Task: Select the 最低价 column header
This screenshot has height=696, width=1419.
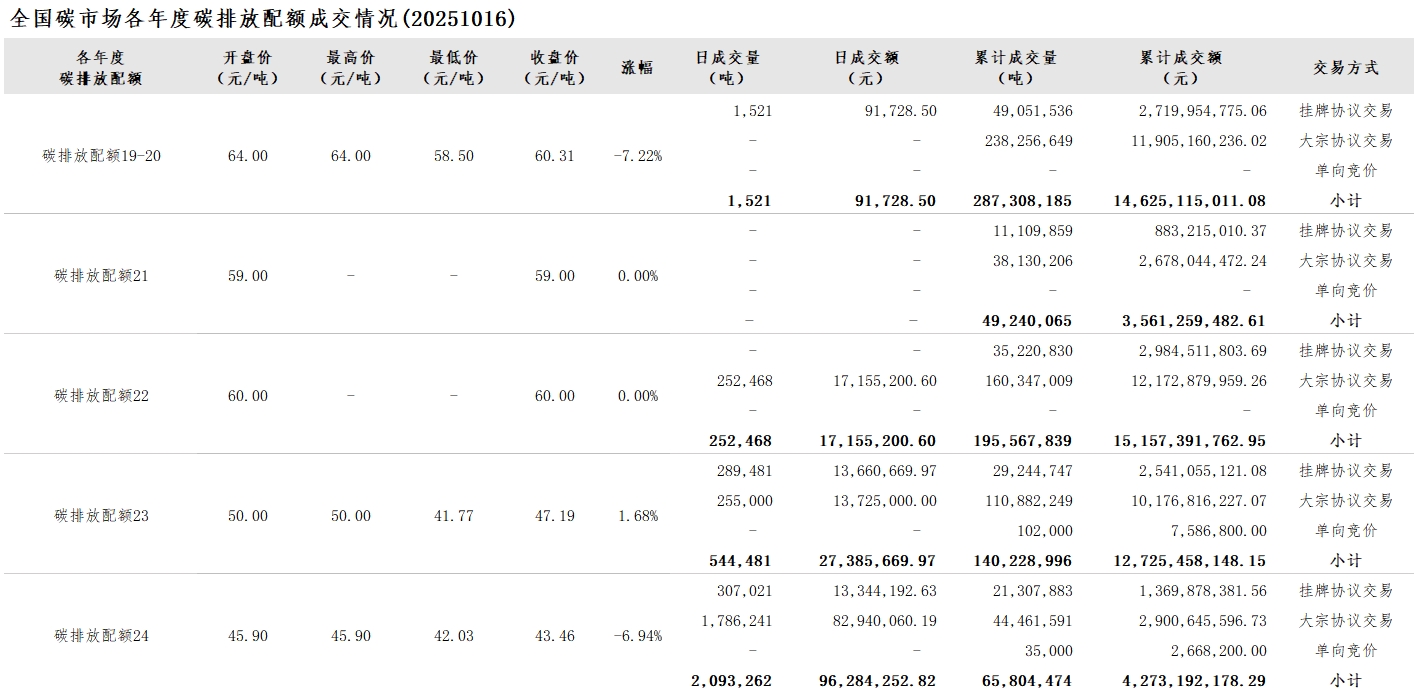Action: coord(453,68)
